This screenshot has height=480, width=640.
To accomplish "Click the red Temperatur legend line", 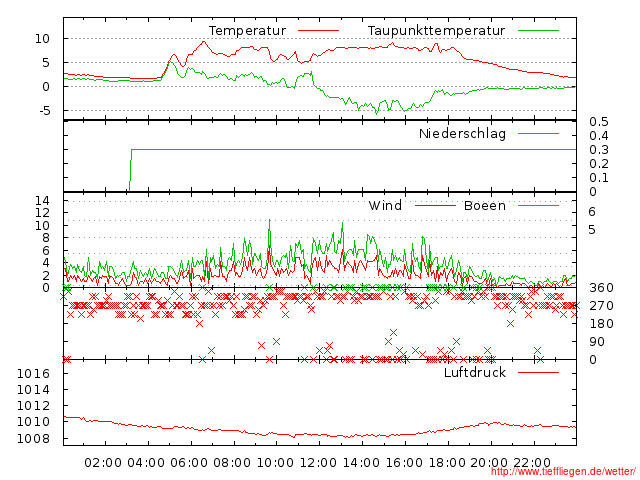I will coord(318,31).
